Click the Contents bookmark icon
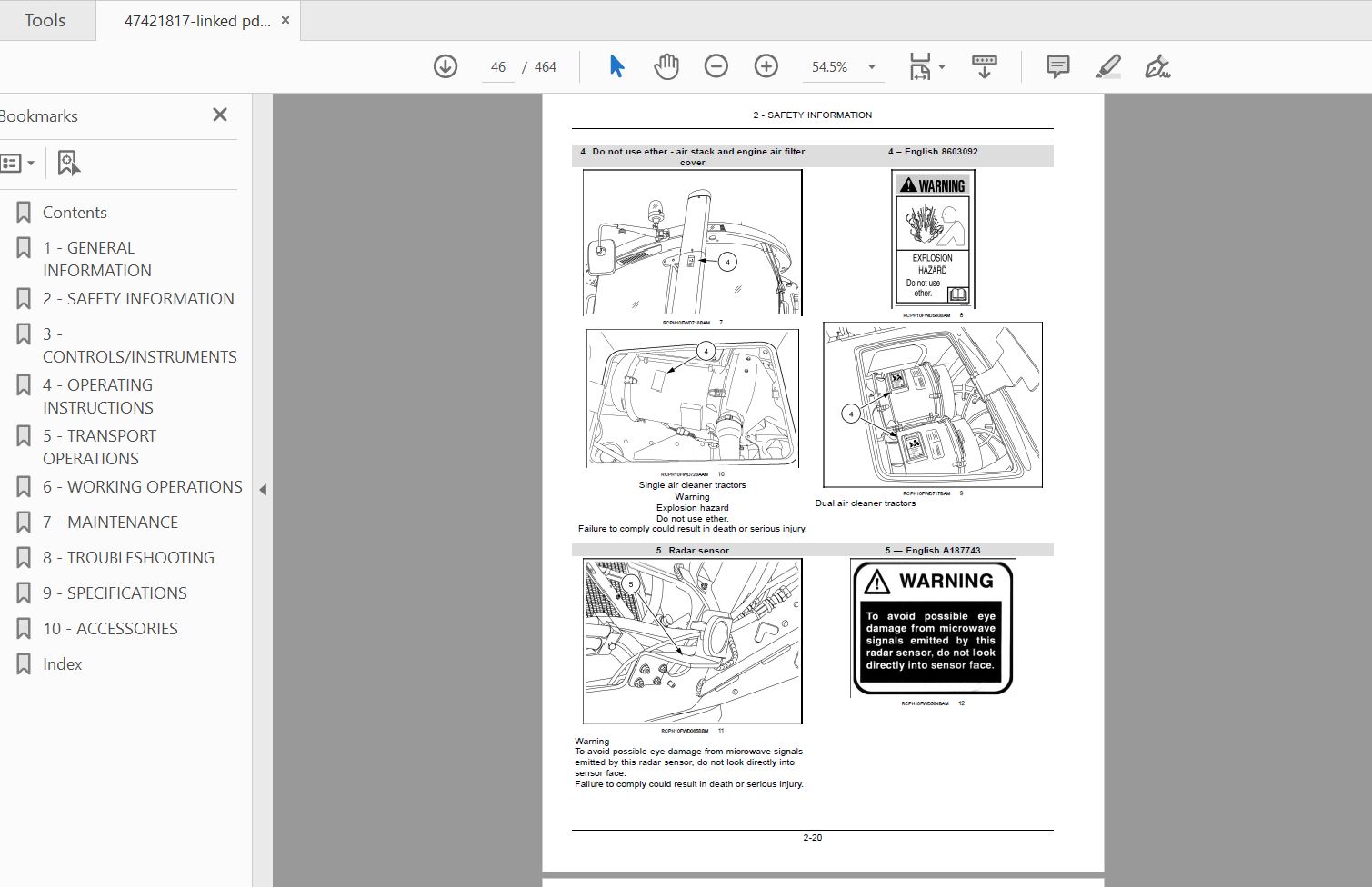Image resolution: width=1372 pixels, height=887 pixels. click(x=24, y=213)
